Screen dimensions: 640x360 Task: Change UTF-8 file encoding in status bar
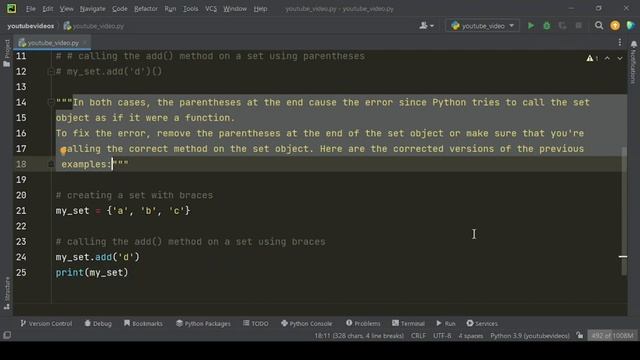442,336
